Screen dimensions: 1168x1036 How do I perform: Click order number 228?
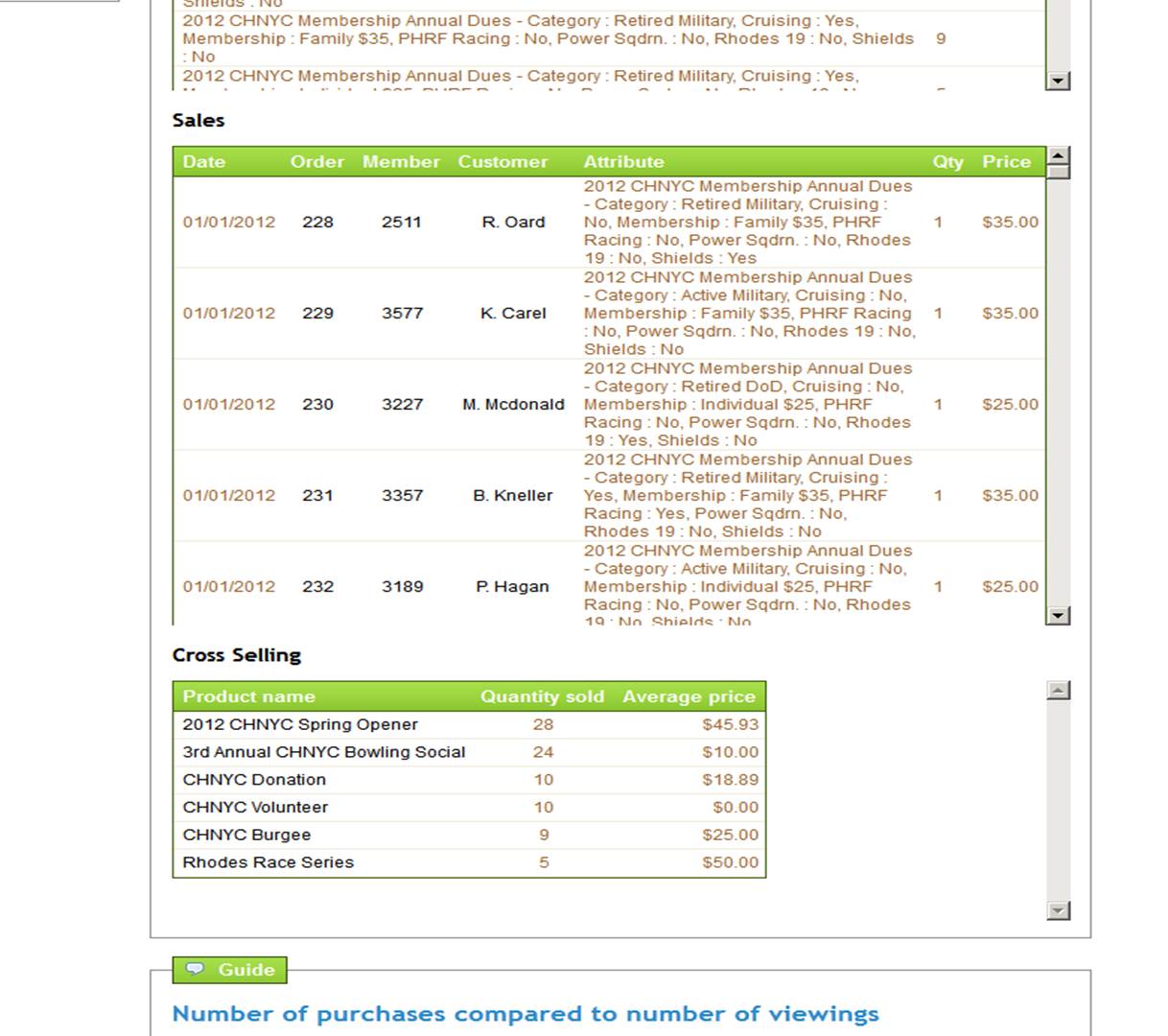(317, 222)
